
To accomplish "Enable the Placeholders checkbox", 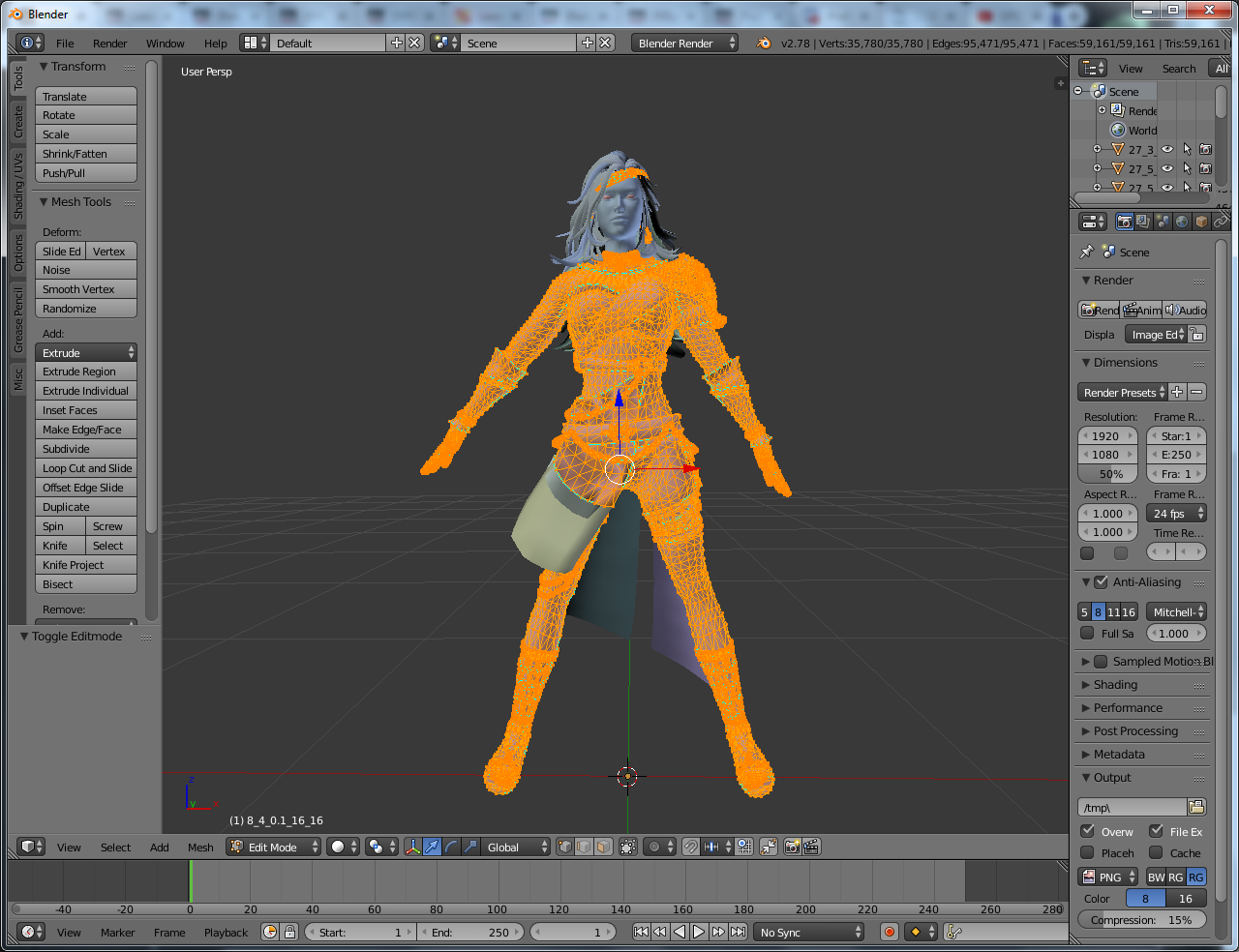I will [1088, 852].
